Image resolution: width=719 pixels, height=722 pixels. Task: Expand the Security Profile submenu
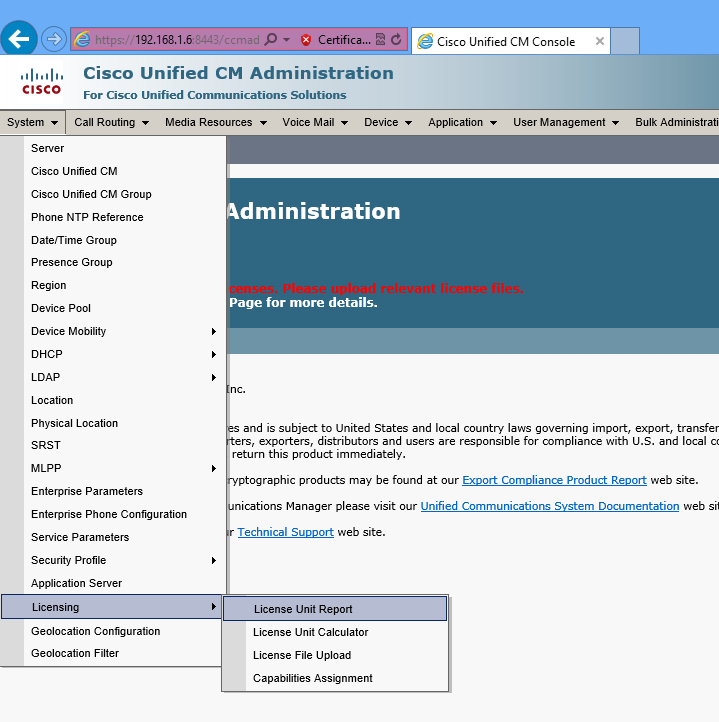click(x=113, y=561)
